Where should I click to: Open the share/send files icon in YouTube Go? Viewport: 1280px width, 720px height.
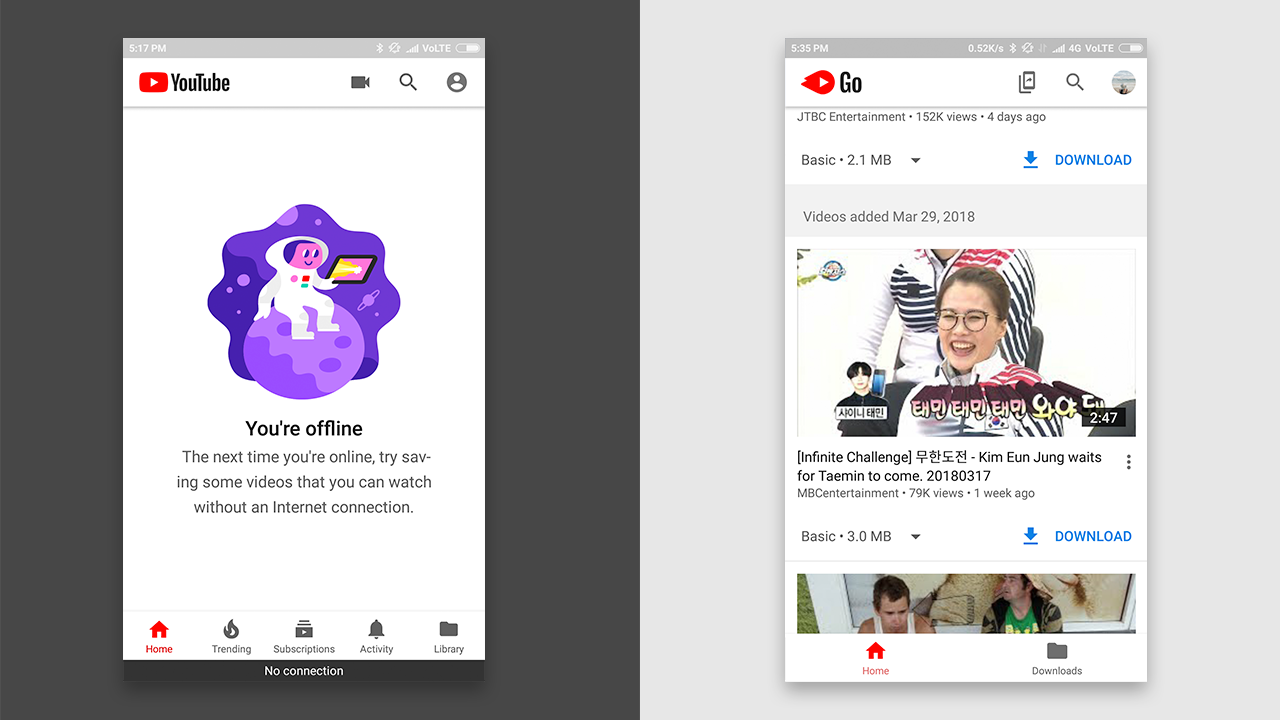click(1026, 82)
